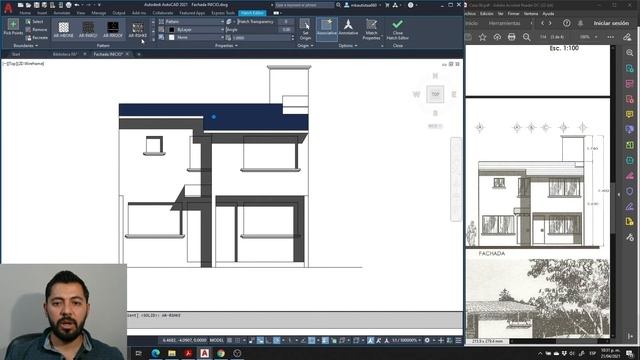This screenshot has width=640, height=360.
Task: Click Close Hatch Editor
Action: pyautogui.click(x=398, y=29)
